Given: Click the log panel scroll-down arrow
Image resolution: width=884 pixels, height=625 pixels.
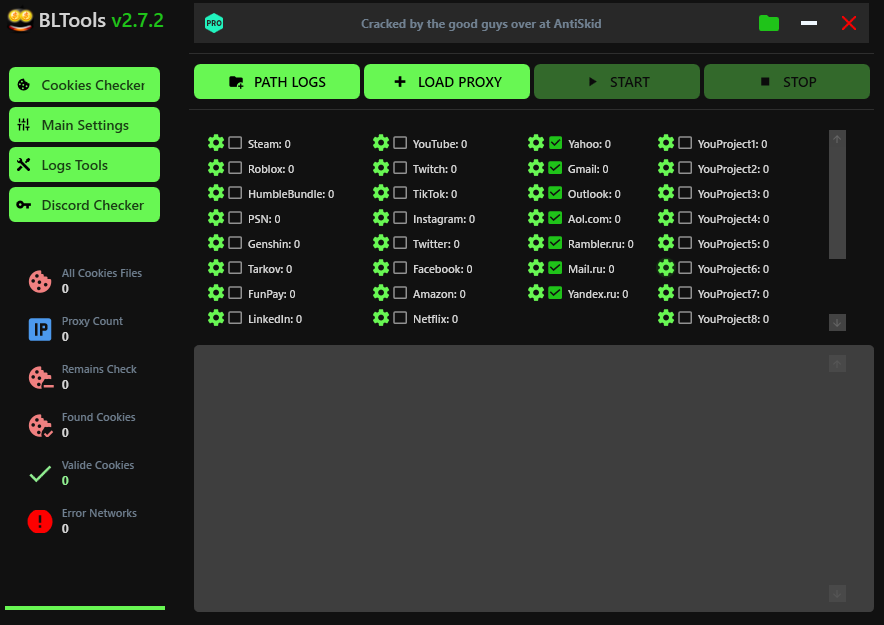Looking at the screenshot, I should click(x=837, y=593).
